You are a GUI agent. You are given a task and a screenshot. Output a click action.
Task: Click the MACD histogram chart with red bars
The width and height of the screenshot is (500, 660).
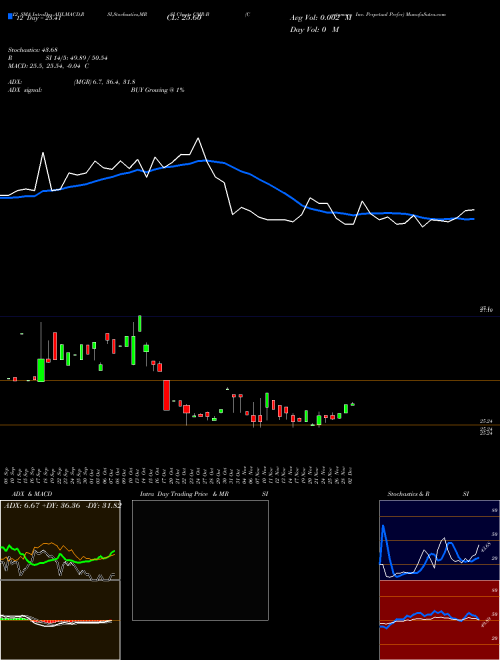pyautogui.click(x=60, y=620)
